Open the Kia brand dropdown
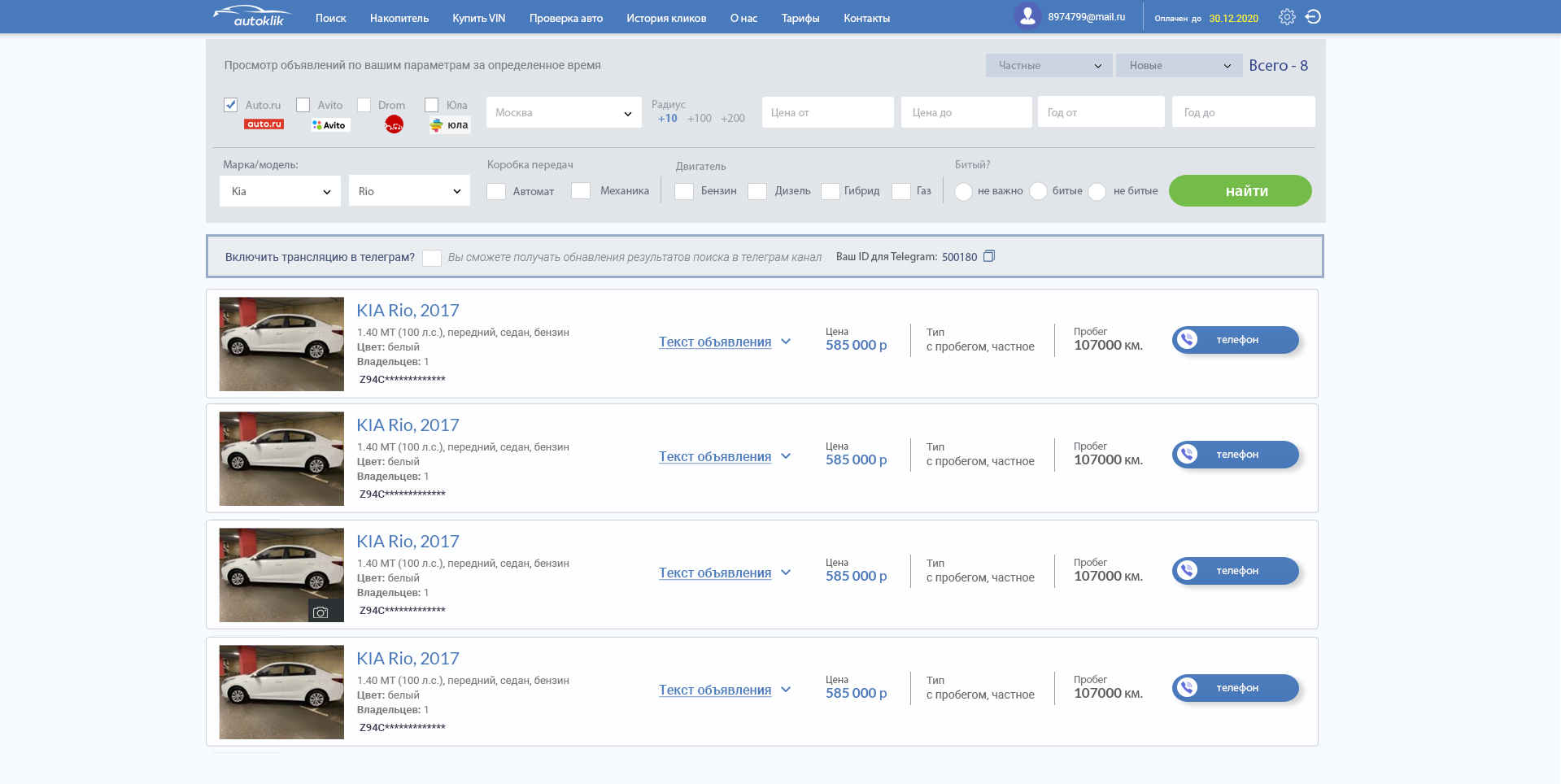 (280, 191)
